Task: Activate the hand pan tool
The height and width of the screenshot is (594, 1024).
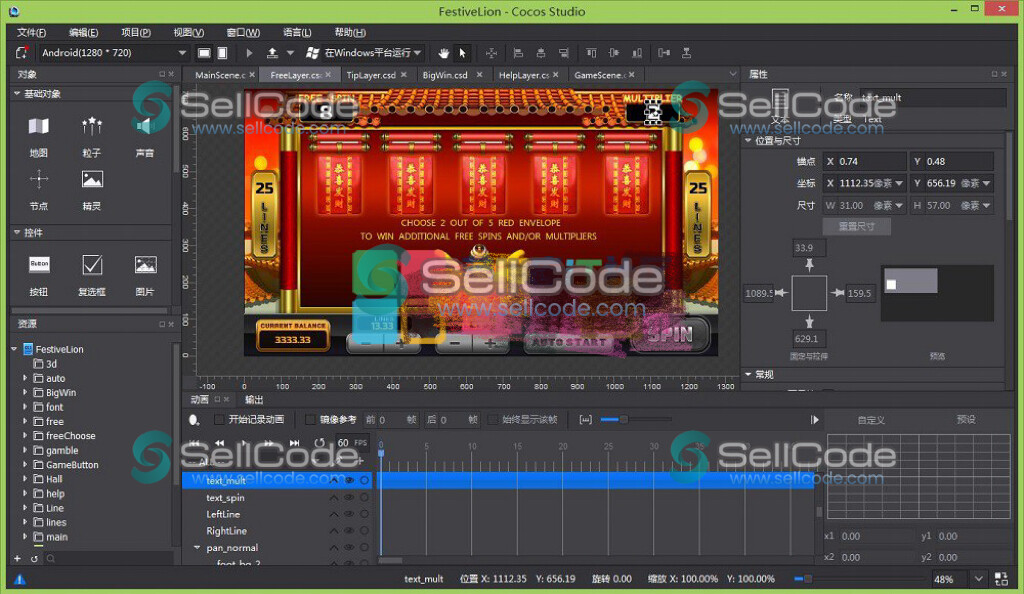Action: [444, 53]
